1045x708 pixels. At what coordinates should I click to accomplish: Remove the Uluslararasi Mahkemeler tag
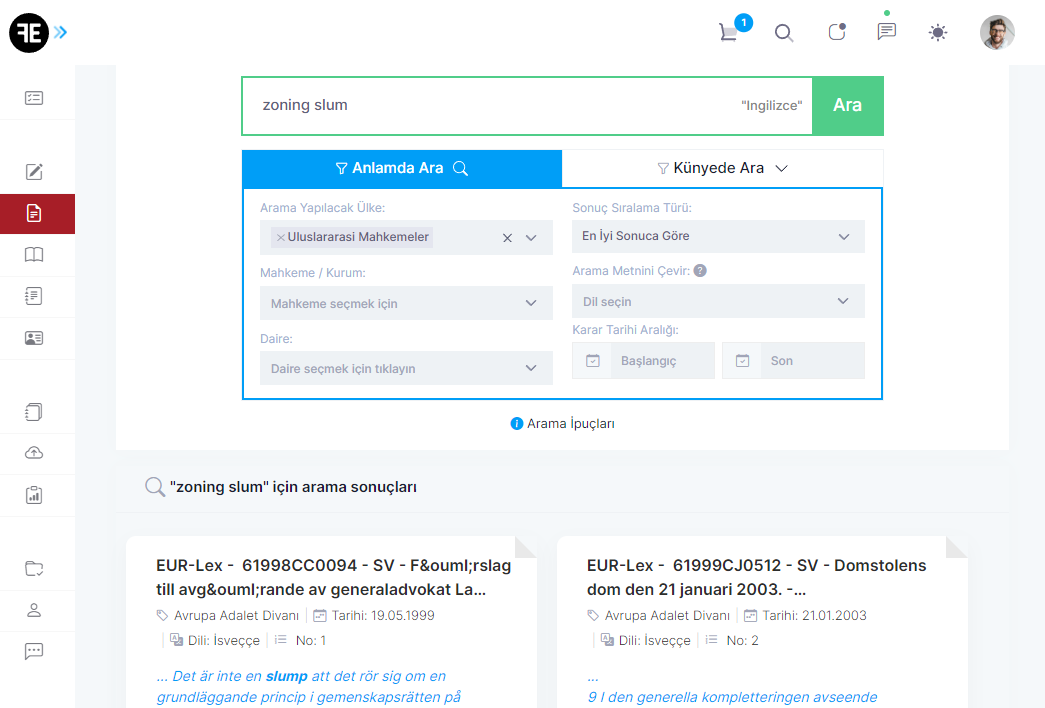280,238
